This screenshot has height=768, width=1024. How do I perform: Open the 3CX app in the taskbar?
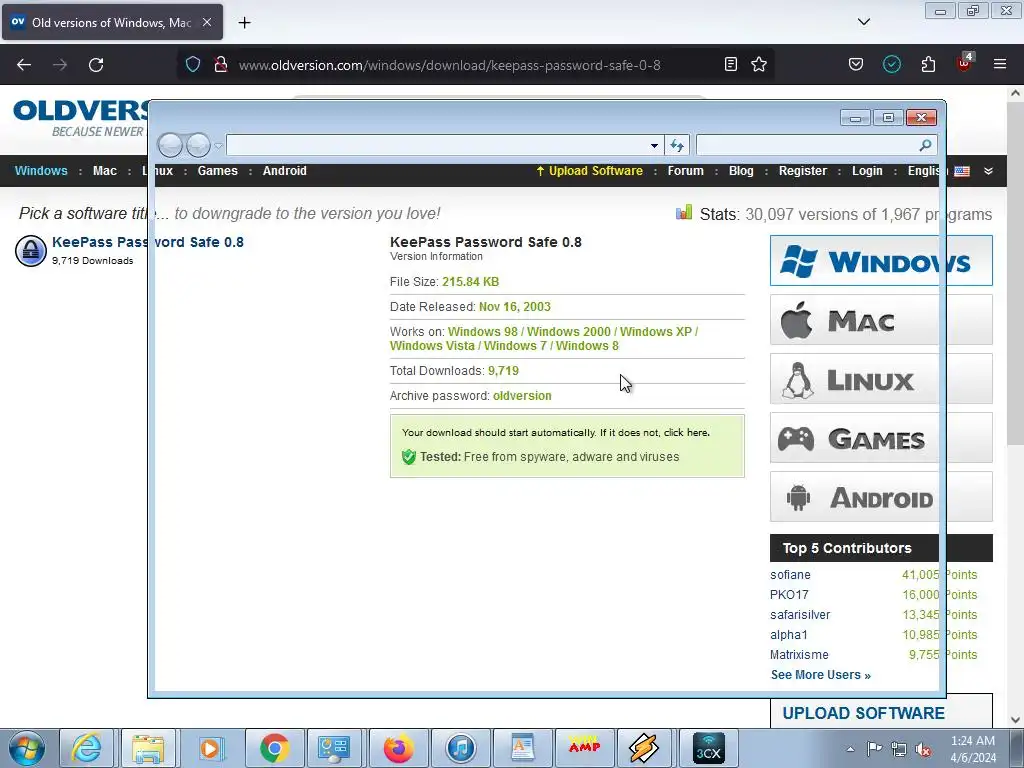709,748
